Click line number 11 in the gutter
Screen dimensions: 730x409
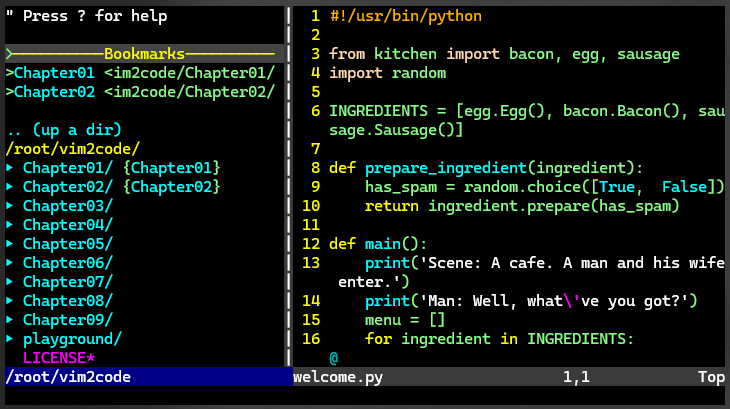pos(311,225)
